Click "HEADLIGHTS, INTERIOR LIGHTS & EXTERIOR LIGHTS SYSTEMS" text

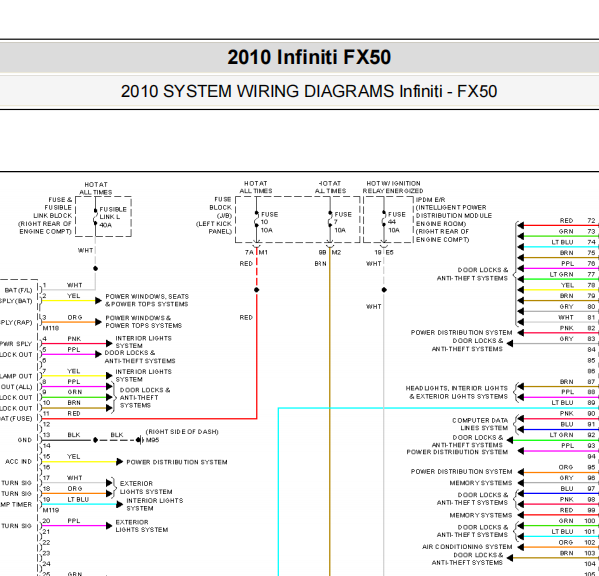point(457,392)
